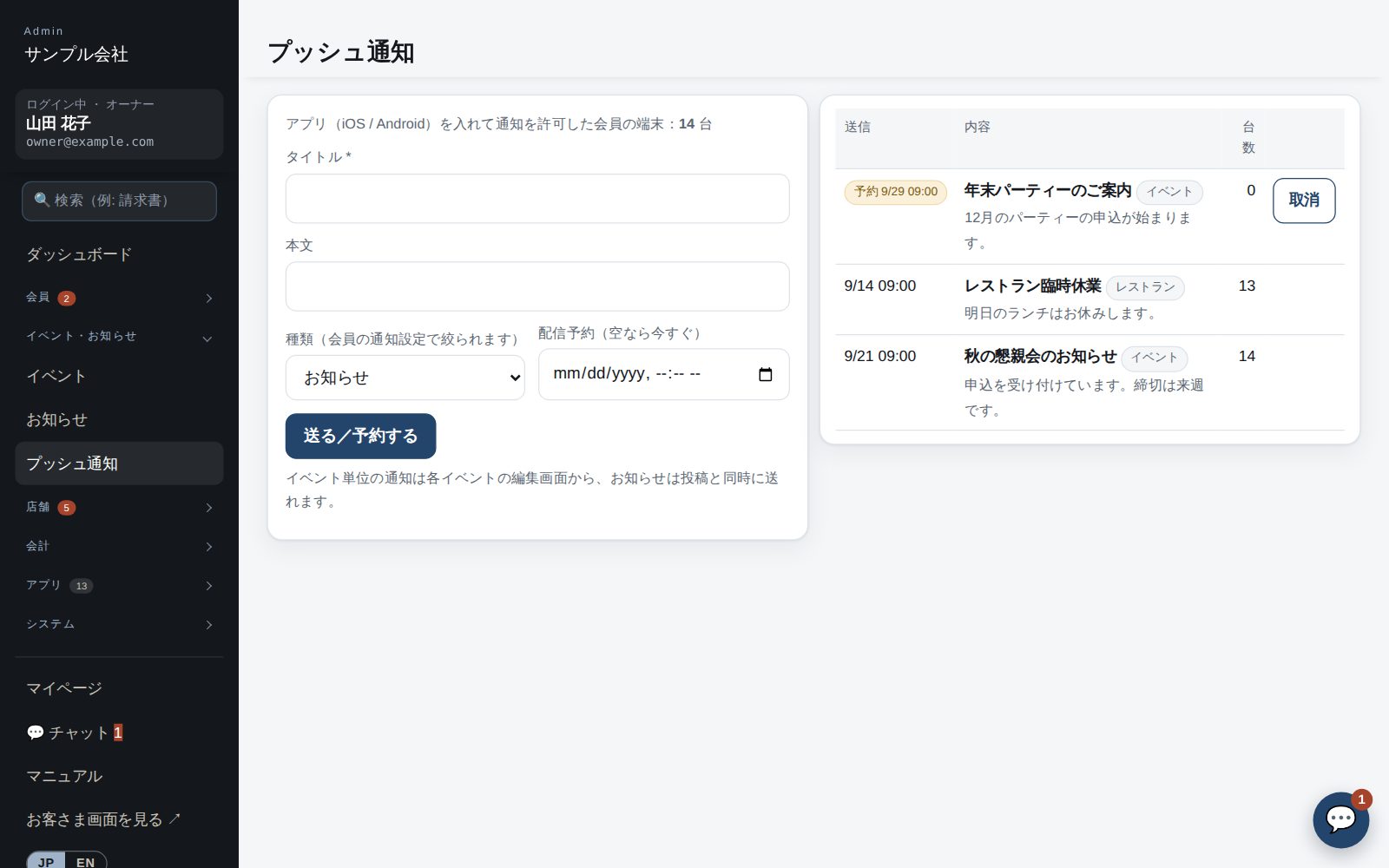
Task: Click into the 本文 text field
Action: 537,286
